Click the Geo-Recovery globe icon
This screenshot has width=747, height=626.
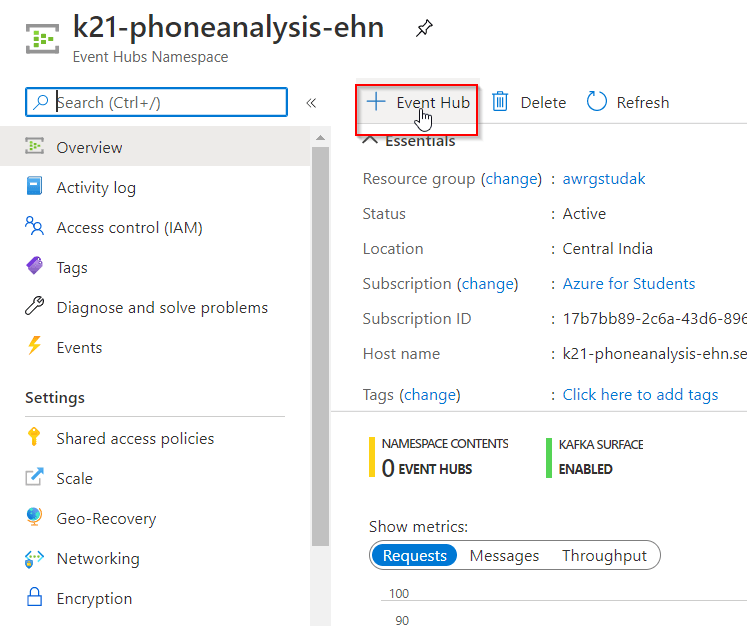pyautogui.click(x=35, y=518)
